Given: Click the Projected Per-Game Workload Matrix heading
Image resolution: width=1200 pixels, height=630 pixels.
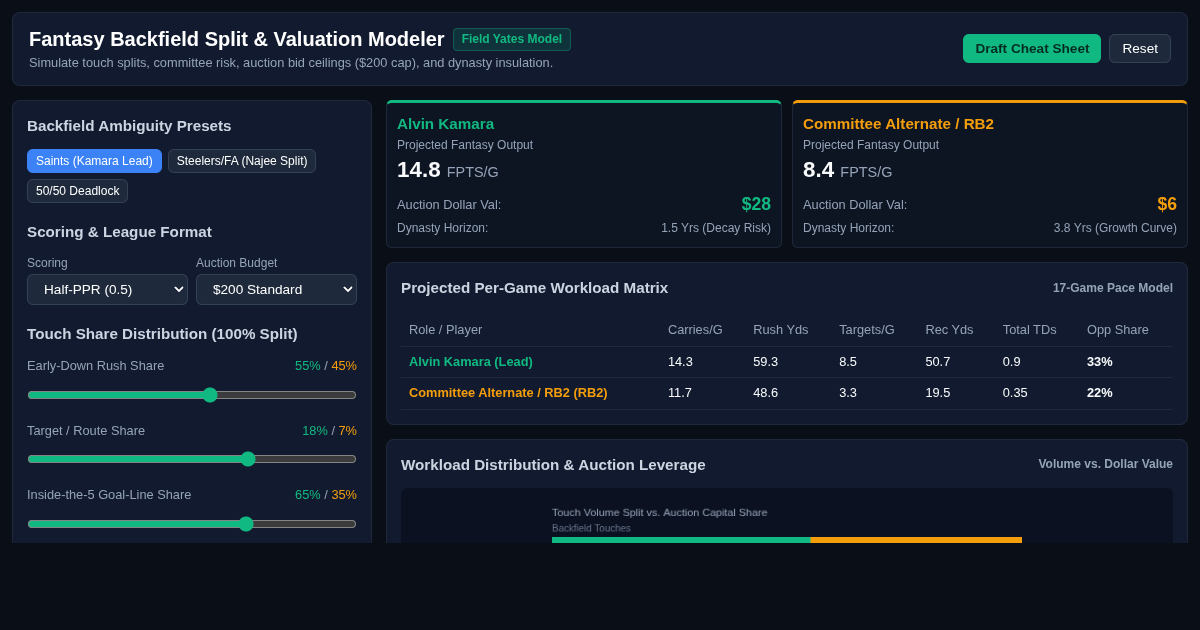Looking at the screenshot, I should (534, 288).
